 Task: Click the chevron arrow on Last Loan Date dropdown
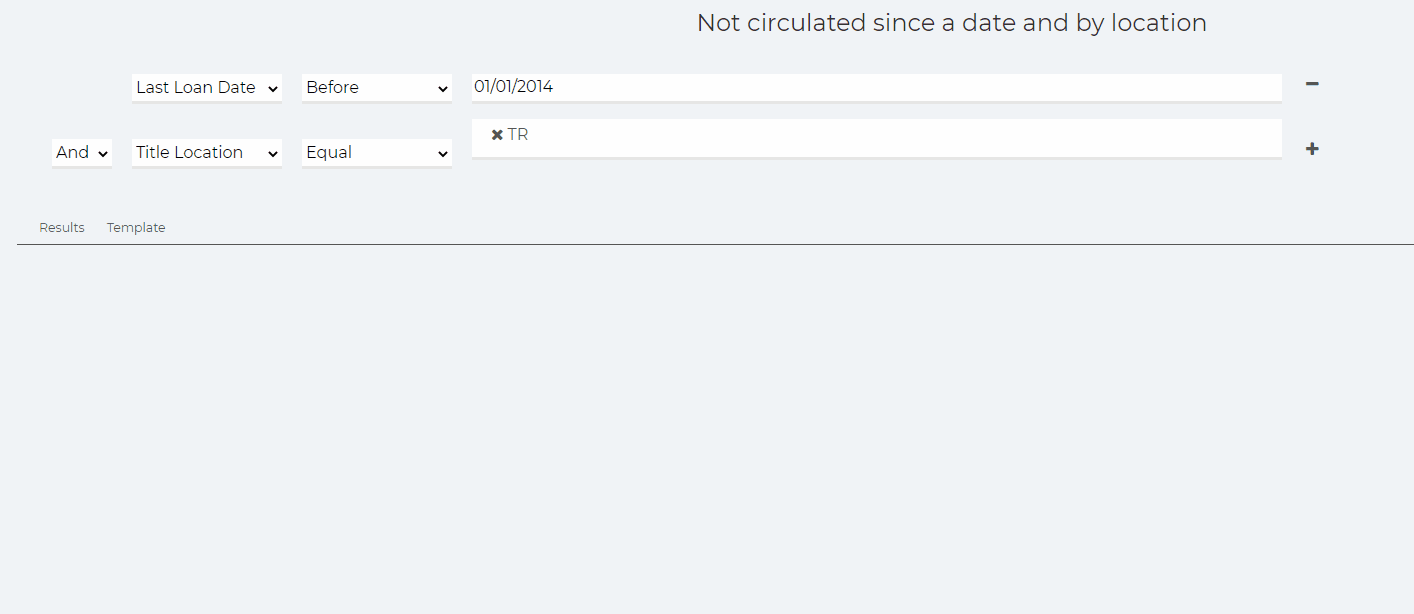[273, 88]
